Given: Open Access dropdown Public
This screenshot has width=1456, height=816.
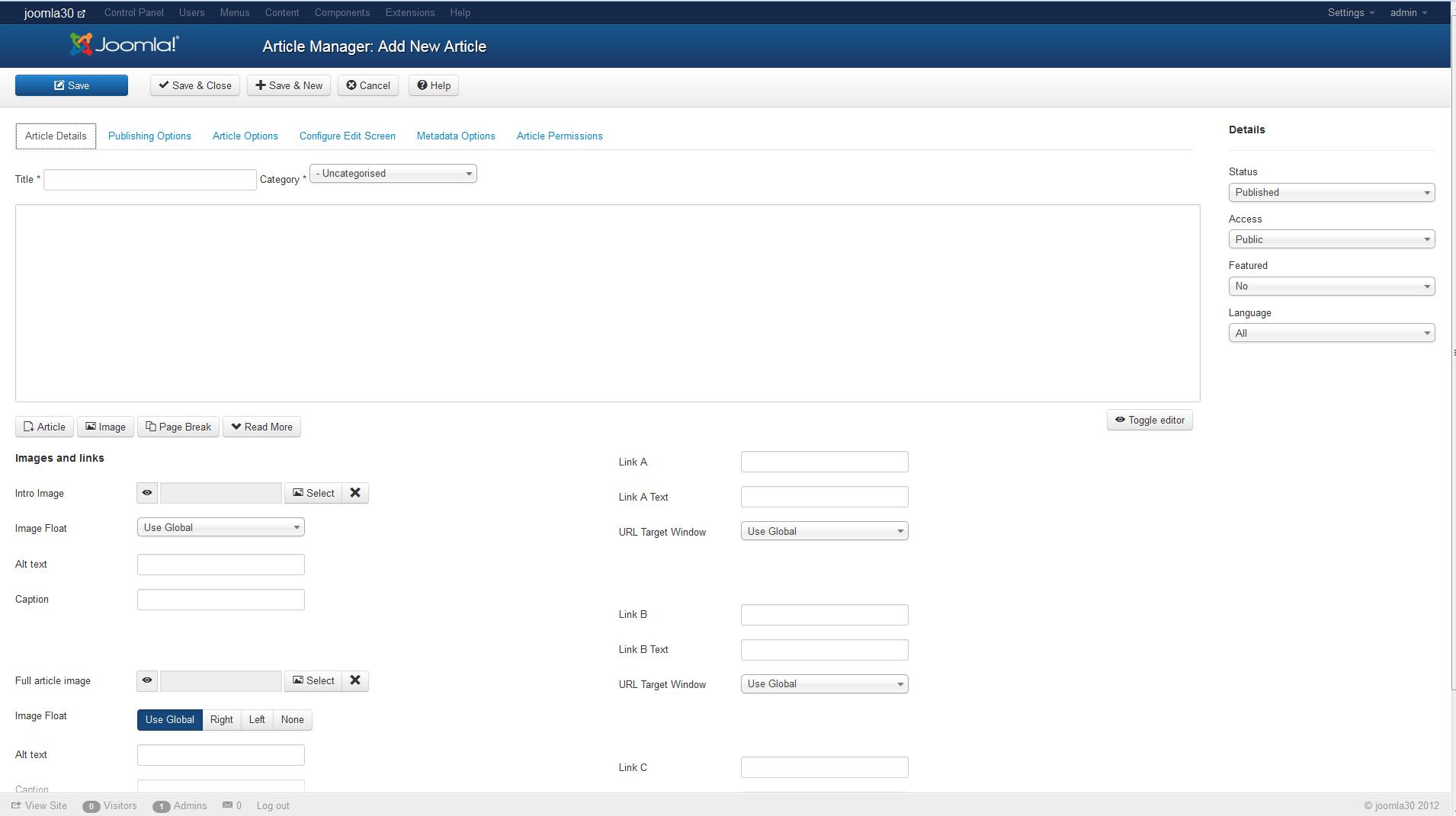Looking at the screenshot, I should [1332, 239].
